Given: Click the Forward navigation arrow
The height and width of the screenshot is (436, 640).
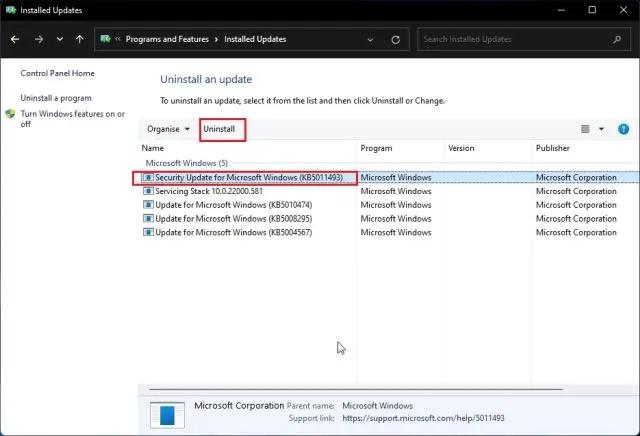Looking at the screenshot, I should [x=37, y=40].
